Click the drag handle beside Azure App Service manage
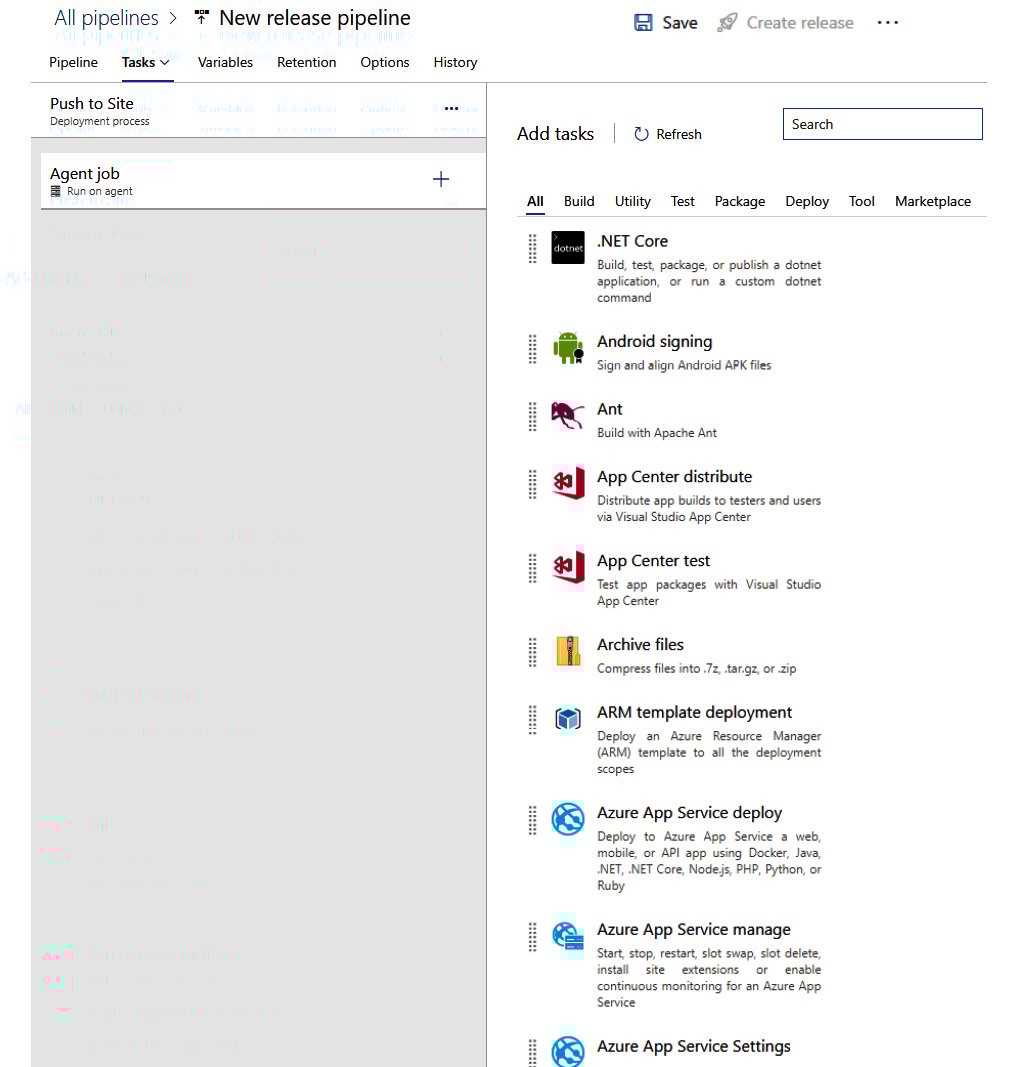The width and height of the screenshot is (1018, 1067). 533,936
